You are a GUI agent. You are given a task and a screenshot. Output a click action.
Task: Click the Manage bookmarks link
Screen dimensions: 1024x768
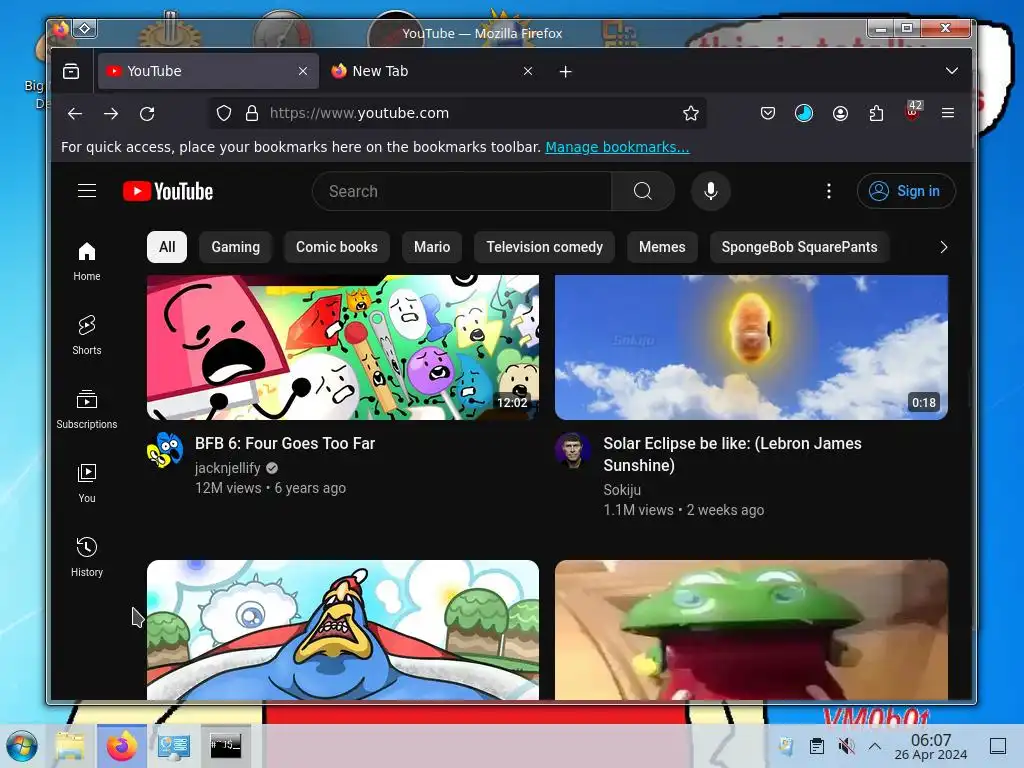click(x=617, y=147)
